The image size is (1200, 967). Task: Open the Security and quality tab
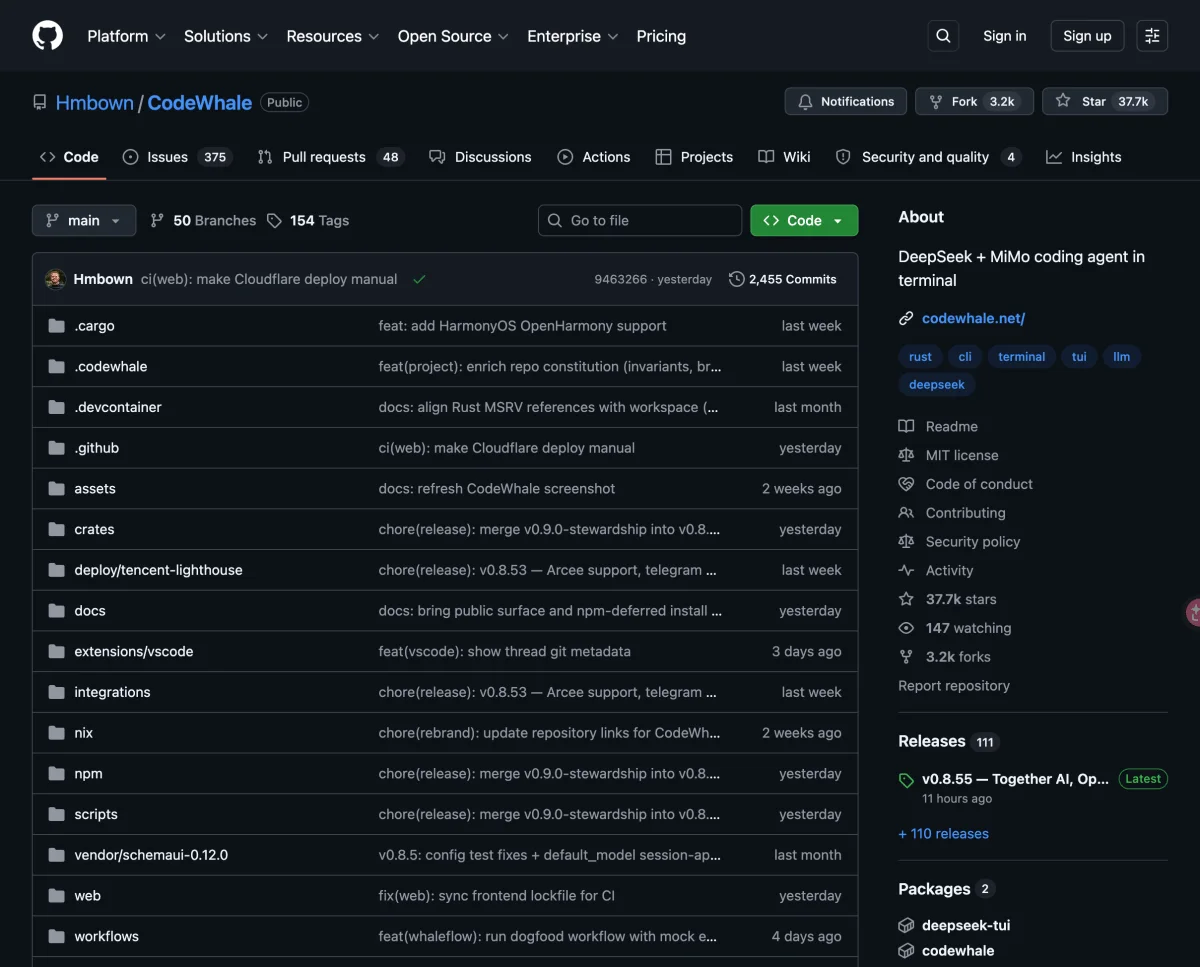pyautogui.click(x=928, y=157)
